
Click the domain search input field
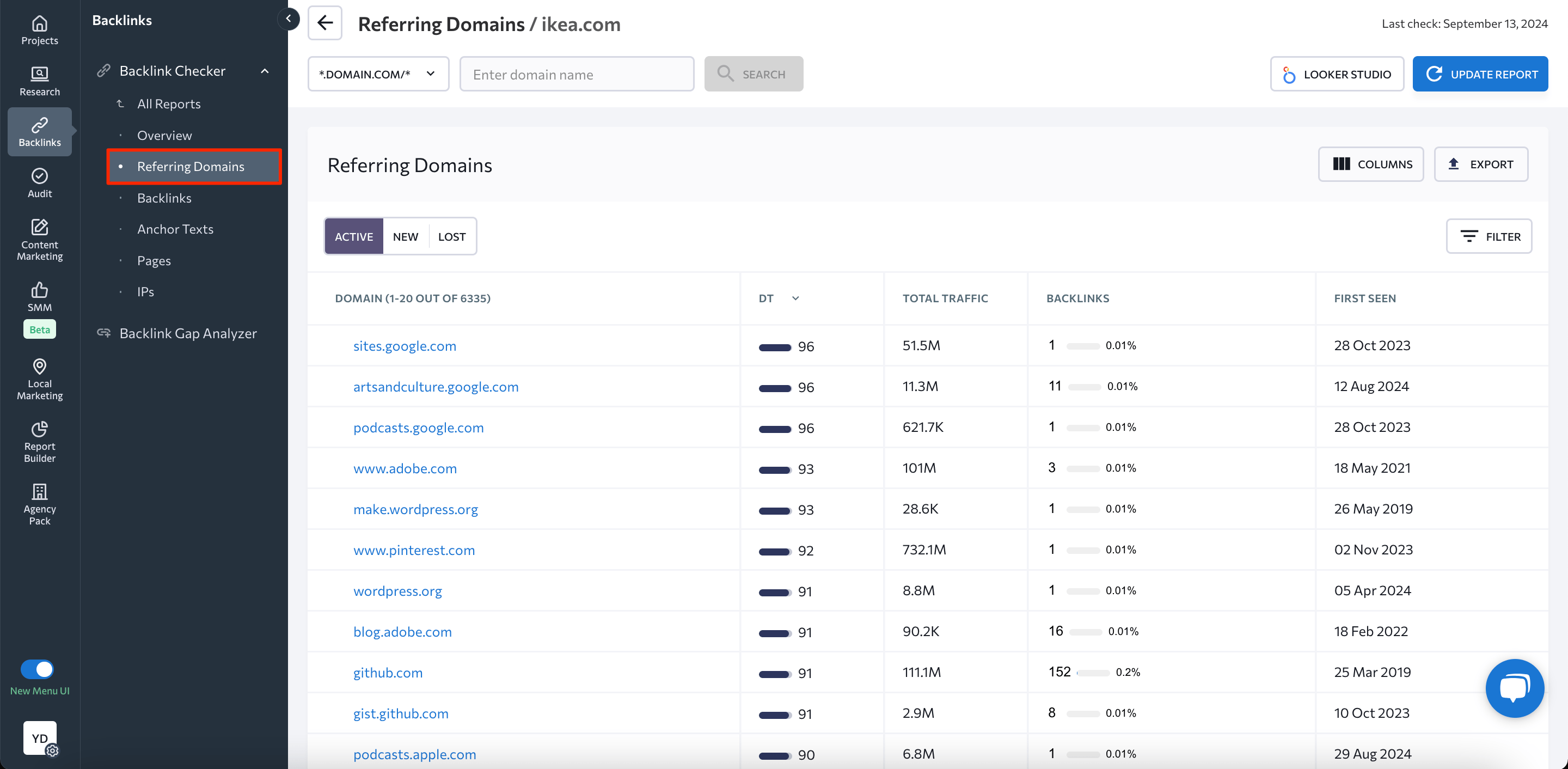[577, 73]
